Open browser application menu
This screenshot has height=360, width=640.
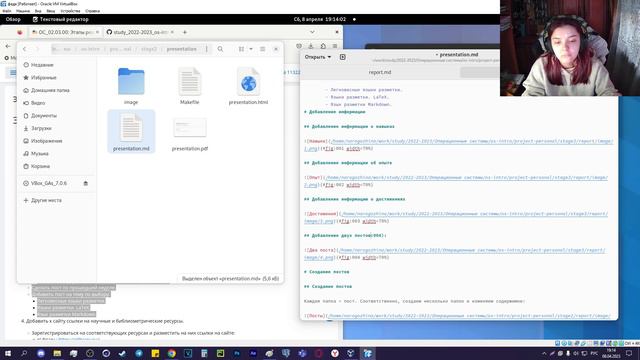pos(335,46)
